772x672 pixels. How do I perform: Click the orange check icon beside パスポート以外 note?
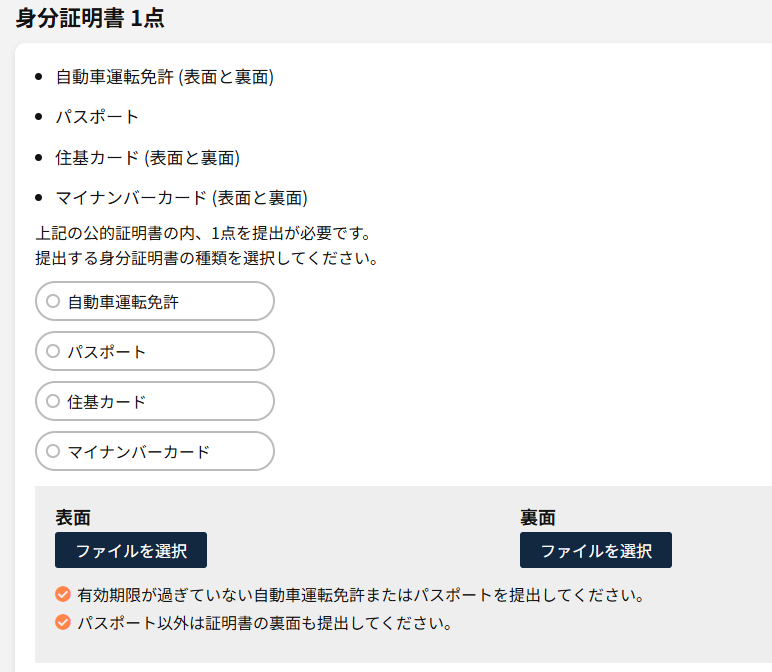(x=63, y=623)
